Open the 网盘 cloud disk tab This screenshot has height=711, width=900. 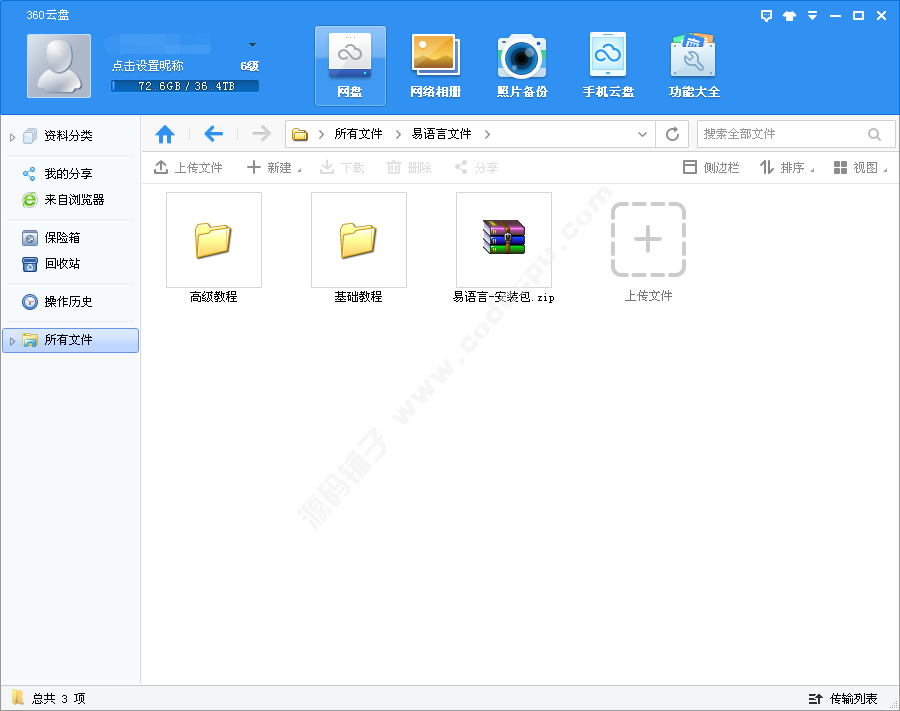350,66
